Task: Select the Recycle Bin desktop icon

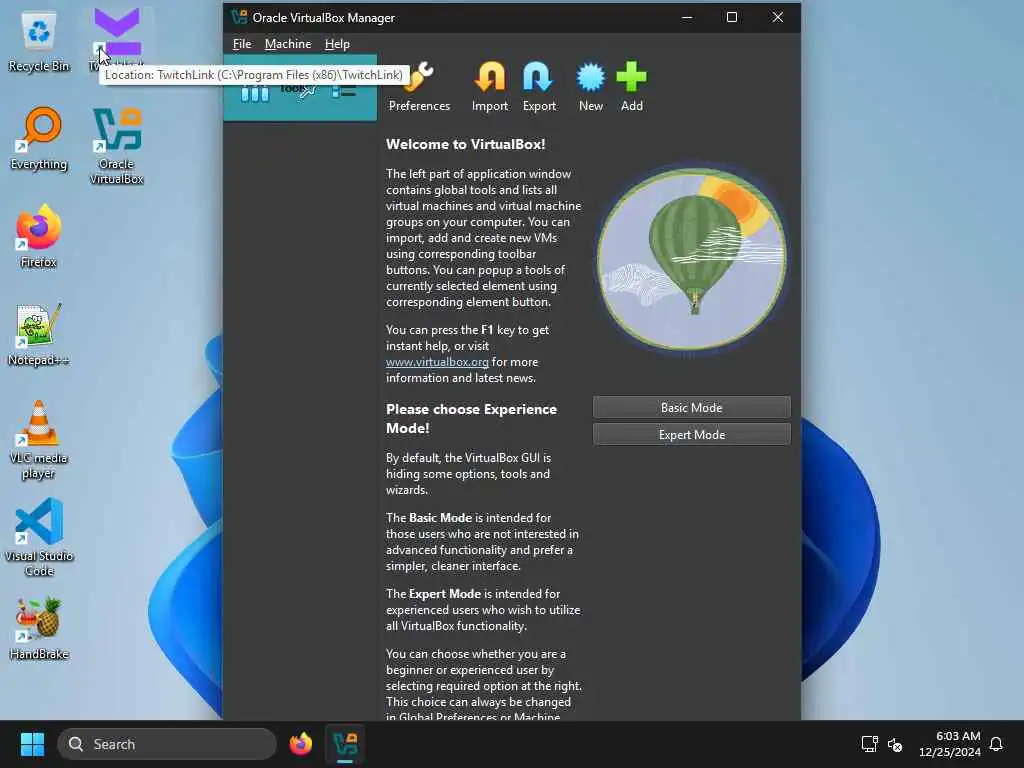Action: tap(39, 40)
